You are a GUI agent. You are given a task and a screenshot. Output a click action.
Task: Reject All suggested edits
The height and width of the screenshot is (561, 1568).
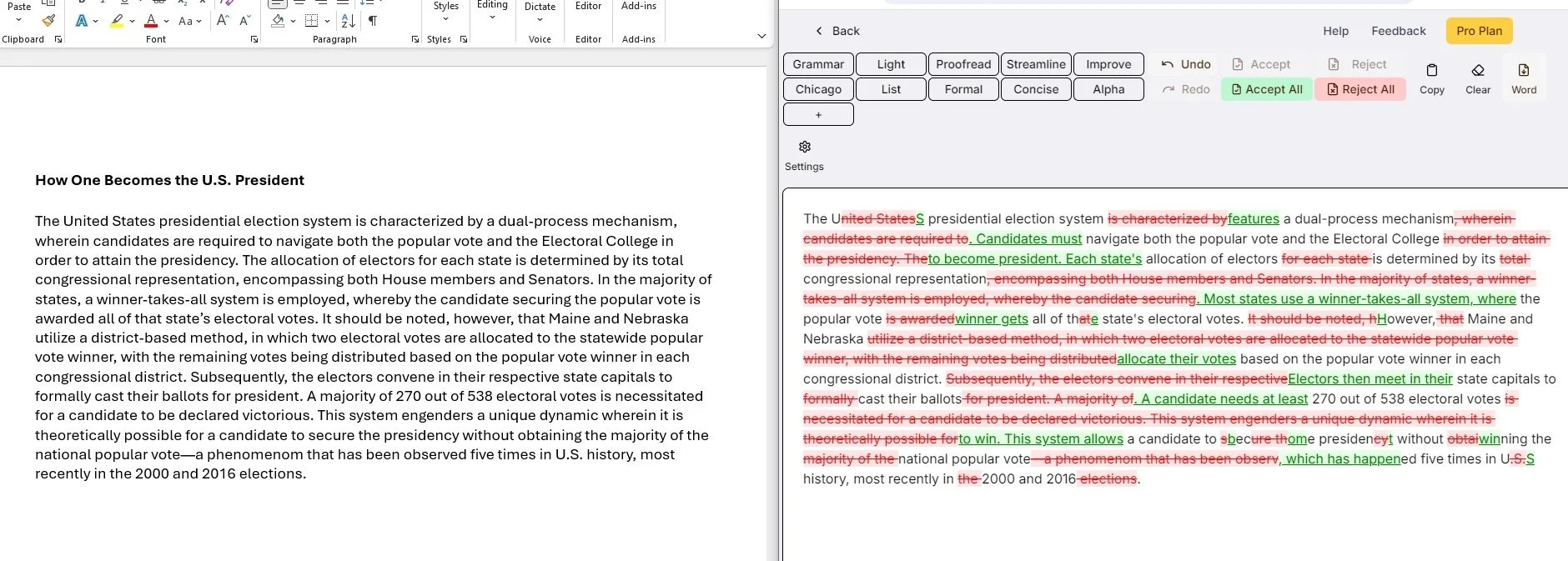coord(1360,89)
